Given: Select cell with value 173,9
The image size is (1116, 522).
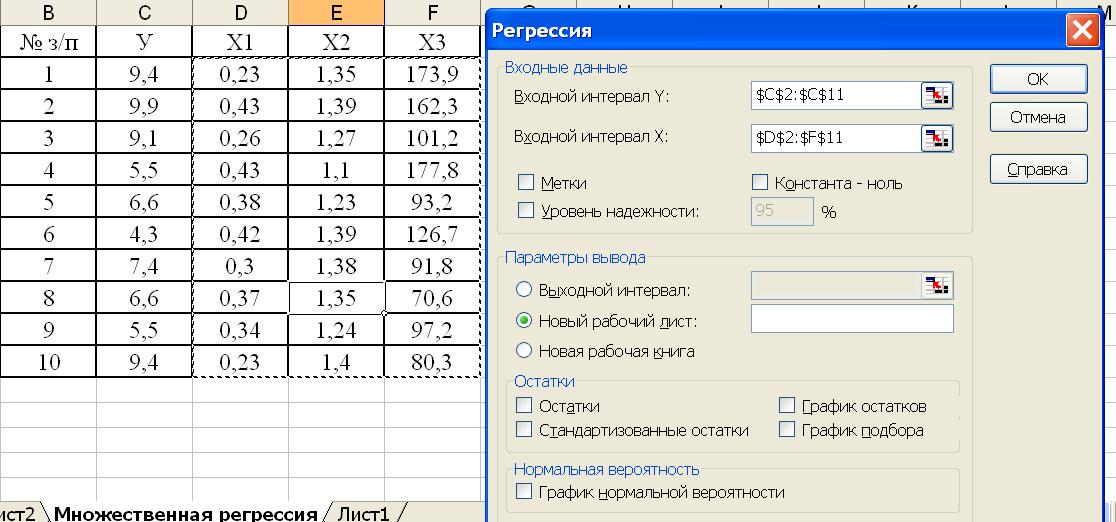Looking at the screenshot, I should coord(432,74).
